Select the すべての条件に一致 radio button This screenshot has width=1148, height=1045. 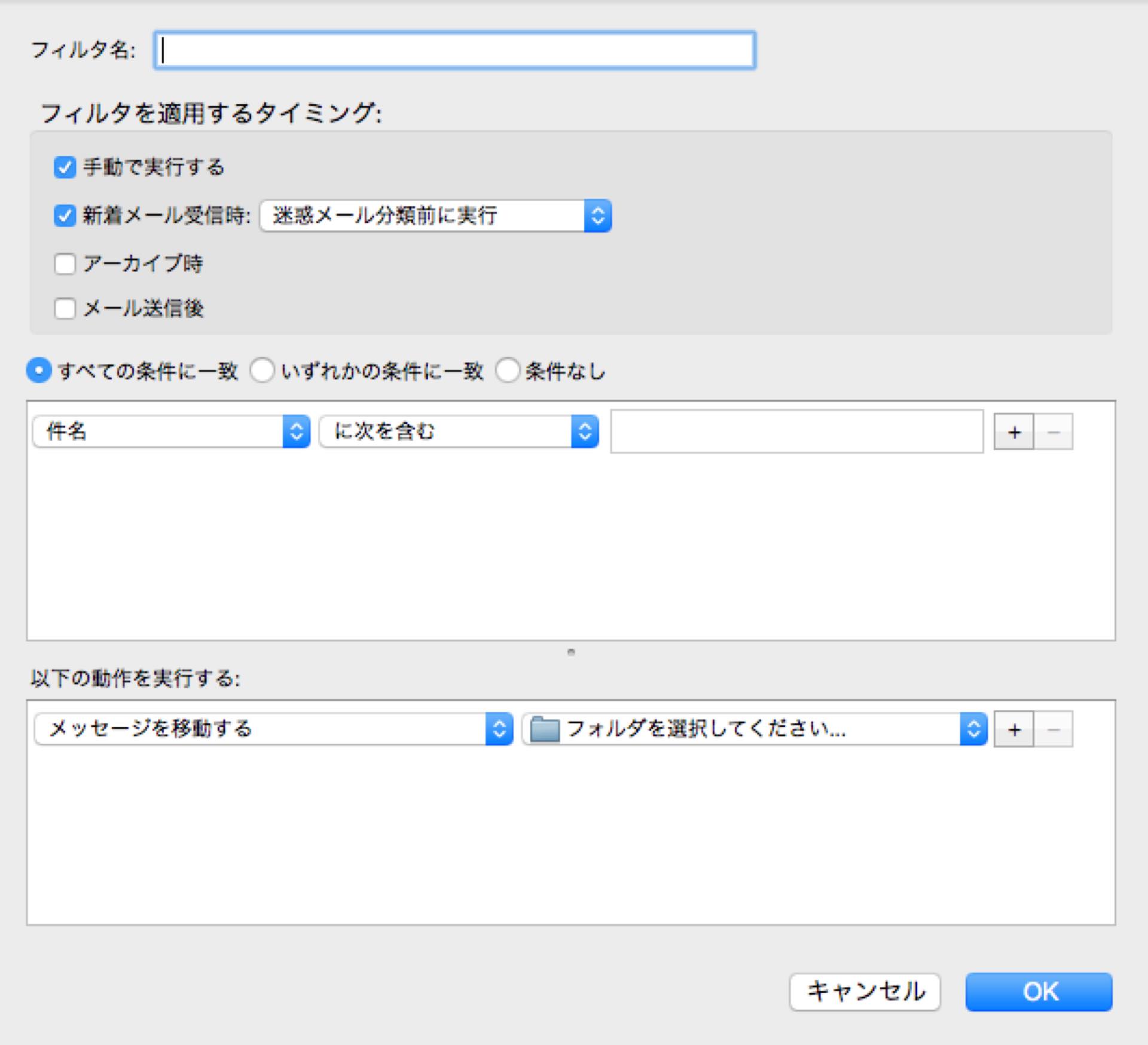(x=39, y=371)
